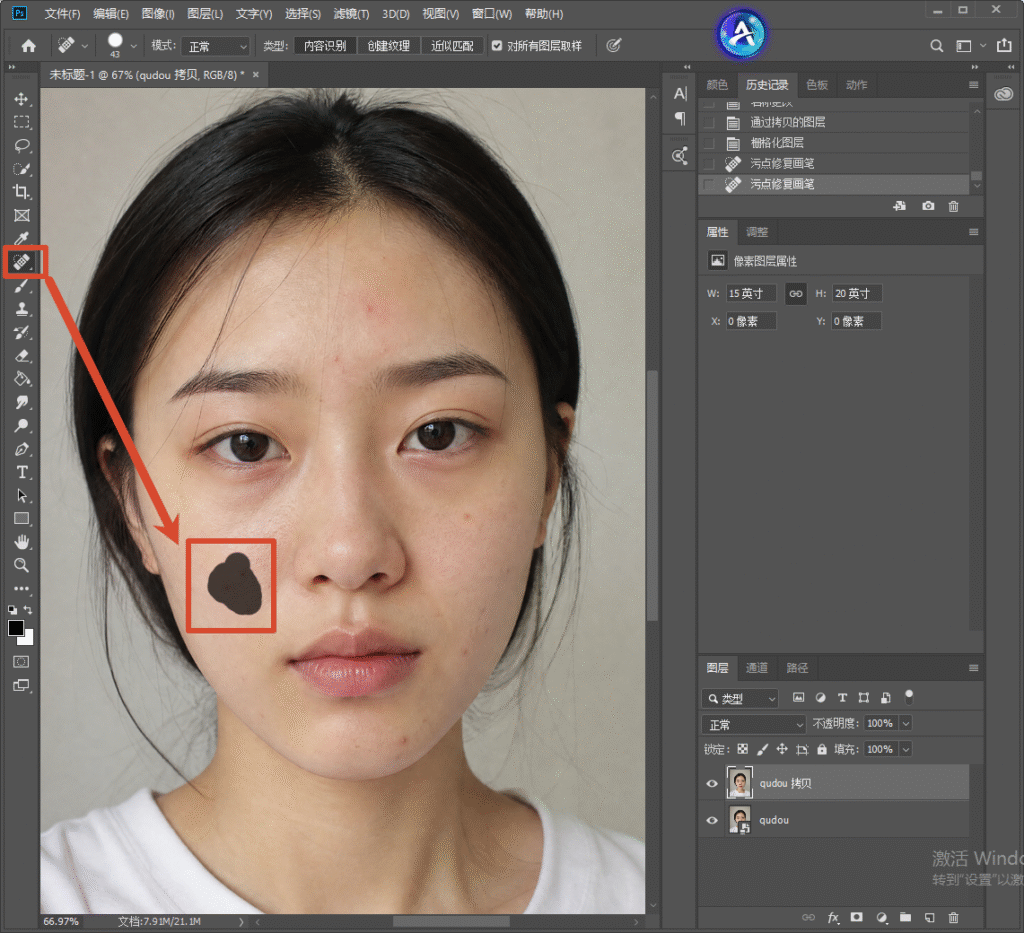The width and height of the screenshot is (1024, 933).
Task: Toggle lock all padlock icon
Action: coord(822,749)
